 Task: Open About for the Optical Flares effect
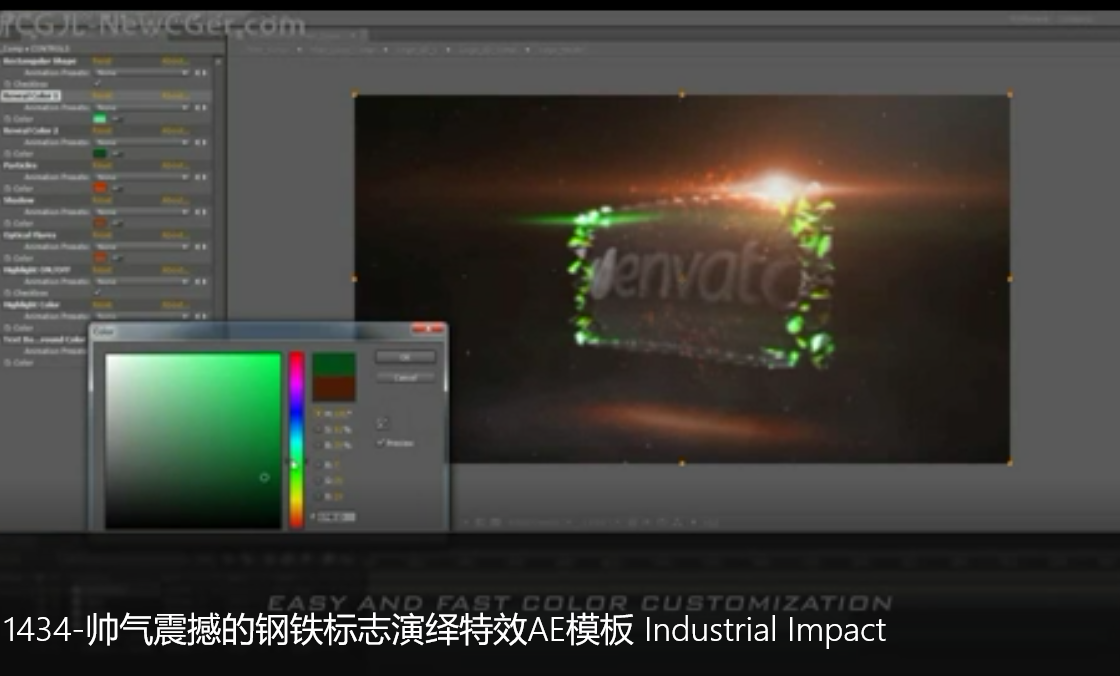coord(175,235)
